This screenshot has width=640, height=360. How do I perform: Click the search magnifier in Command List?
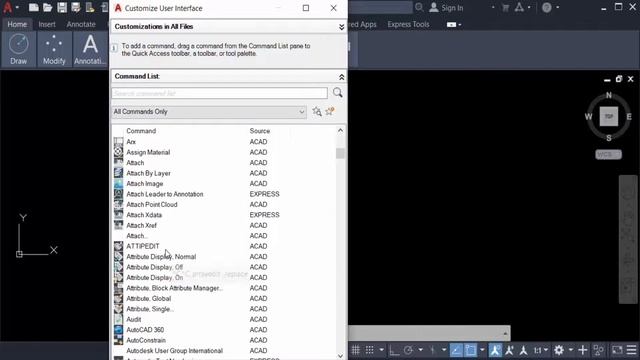[x=338, y=93]
